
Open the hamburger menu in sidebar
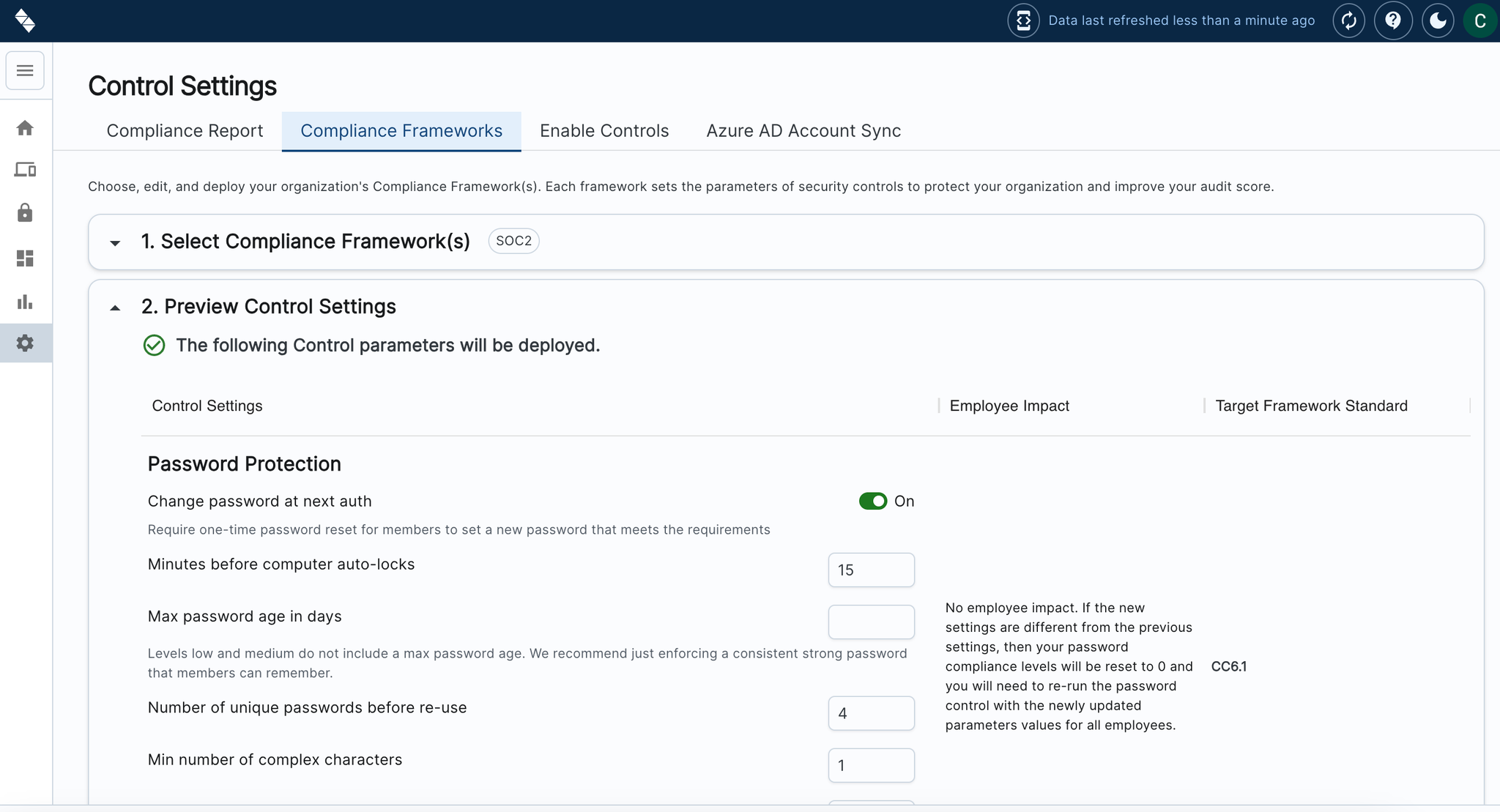(25, 70)
